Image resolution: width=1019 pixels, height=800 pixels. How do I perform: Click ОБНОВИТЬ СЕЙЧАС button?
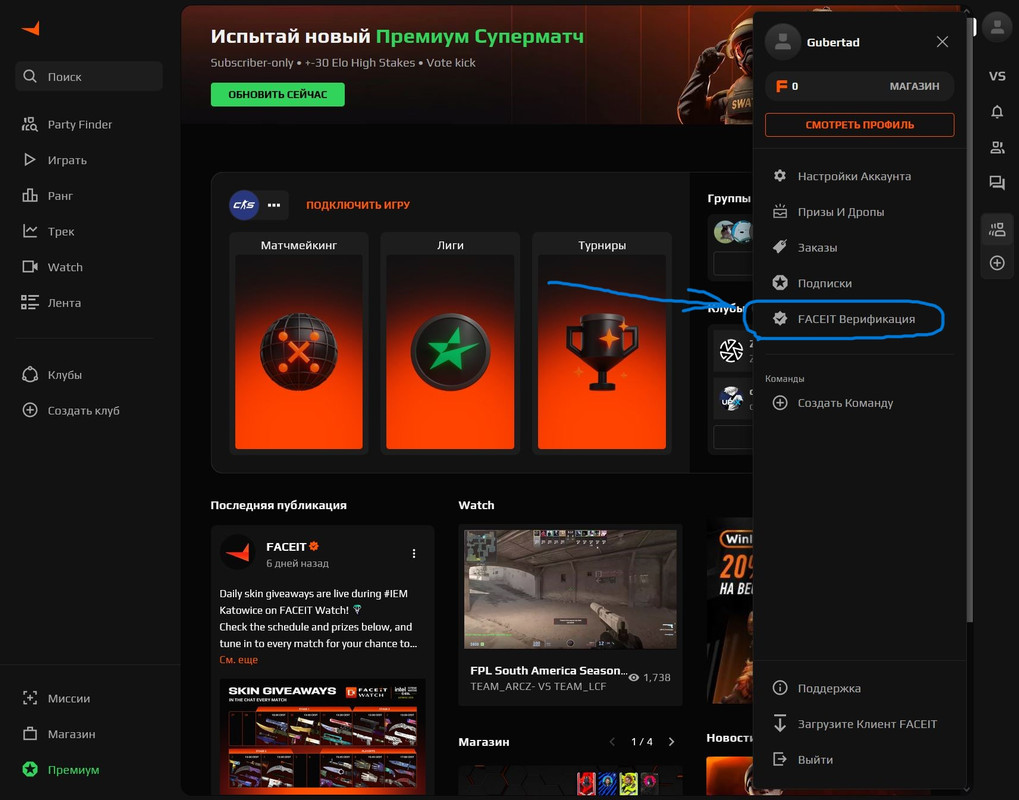pos(277,94)
